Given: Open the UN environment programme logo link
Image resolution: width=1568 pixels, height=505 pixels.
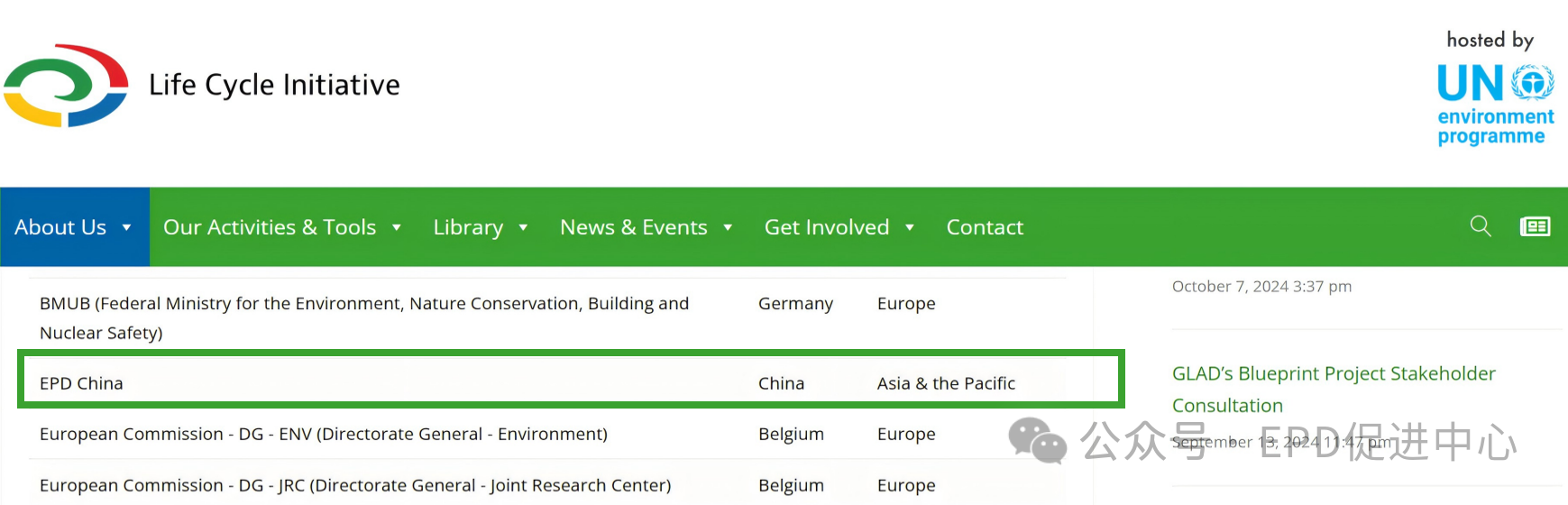Looking at the screenshot, I should click(x=1496, y=105).
